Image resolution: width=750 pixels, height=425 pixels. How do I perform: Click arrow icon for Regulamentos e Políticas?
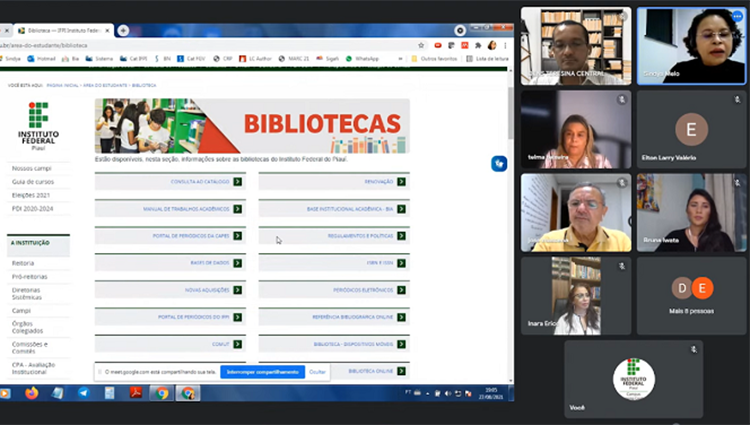[x=401, y=236]
